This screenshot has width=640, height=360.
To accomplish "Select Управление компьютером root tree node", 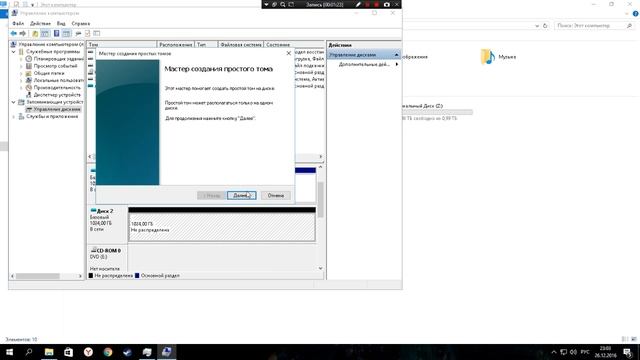I will 51,44.
